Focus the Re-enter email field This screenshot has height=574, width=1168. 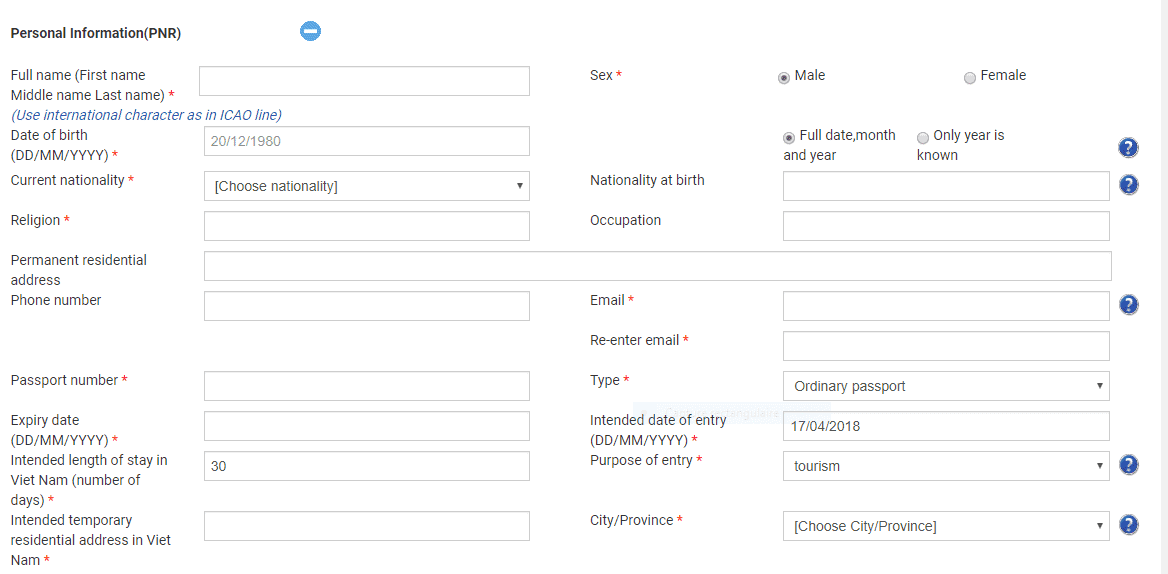click(946, 346)
